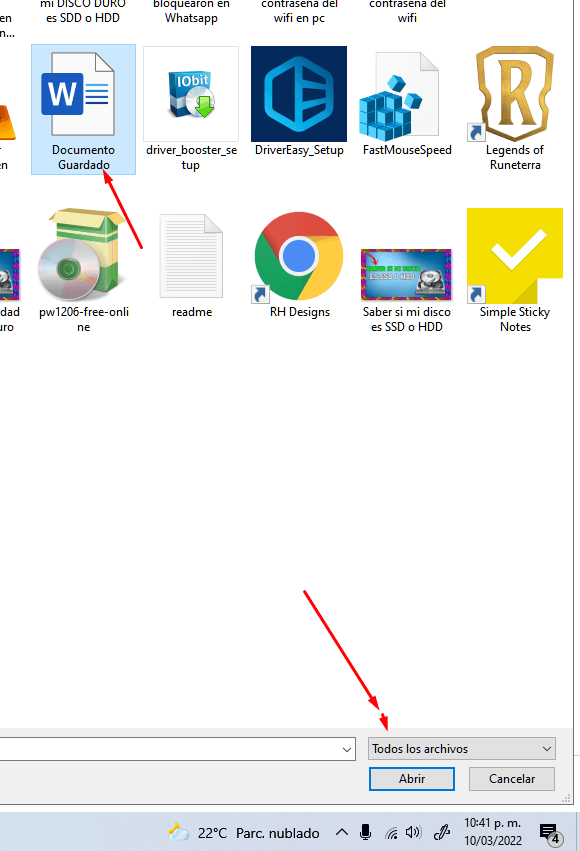Open the notification center icon
Viewport: 580px width, 851px height.
coord(550,833)
